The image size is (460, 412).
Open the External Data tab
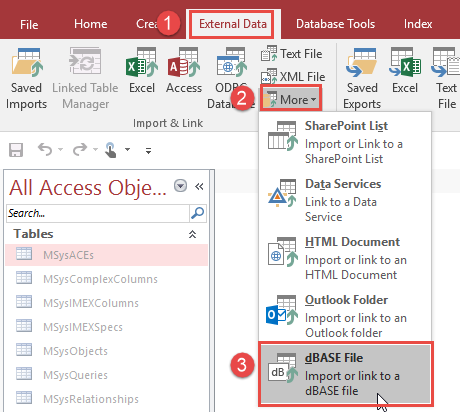tap(232, 24)
